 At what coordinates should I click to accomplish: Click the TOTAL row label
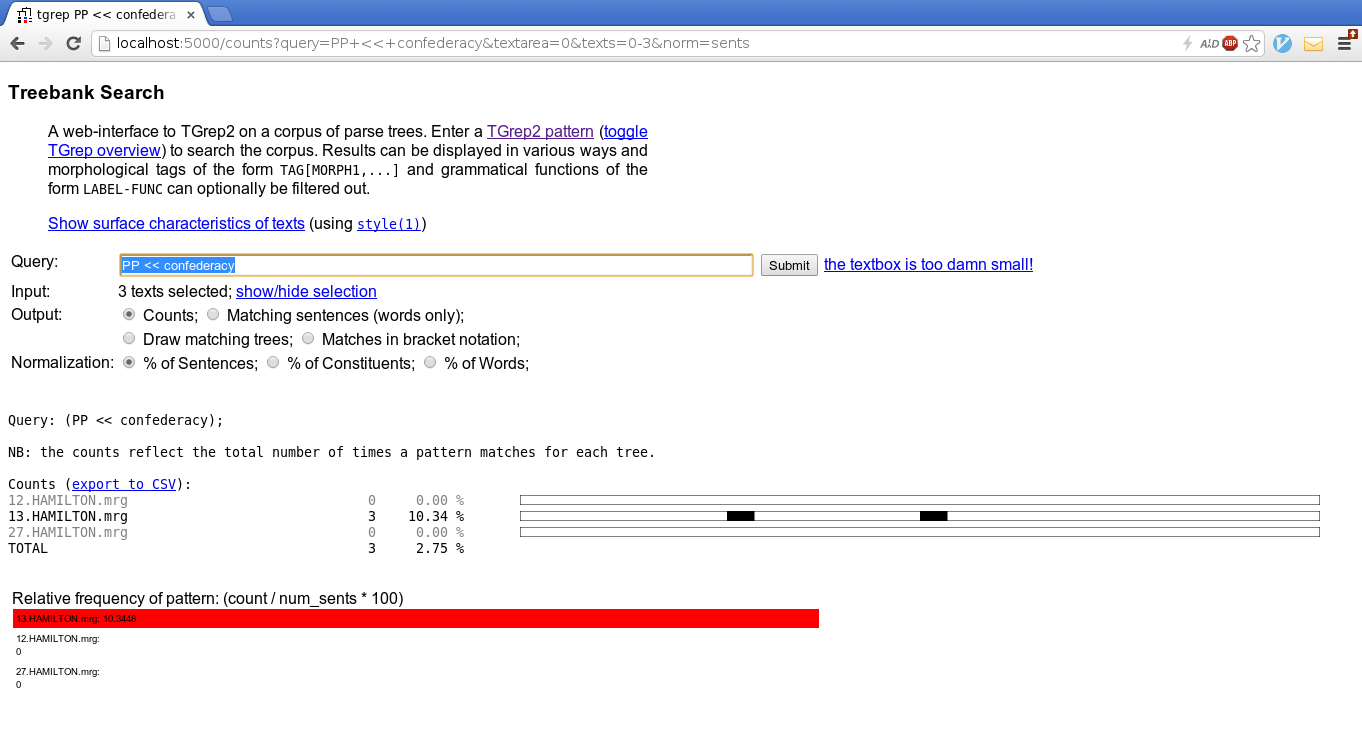click(28, 548)
